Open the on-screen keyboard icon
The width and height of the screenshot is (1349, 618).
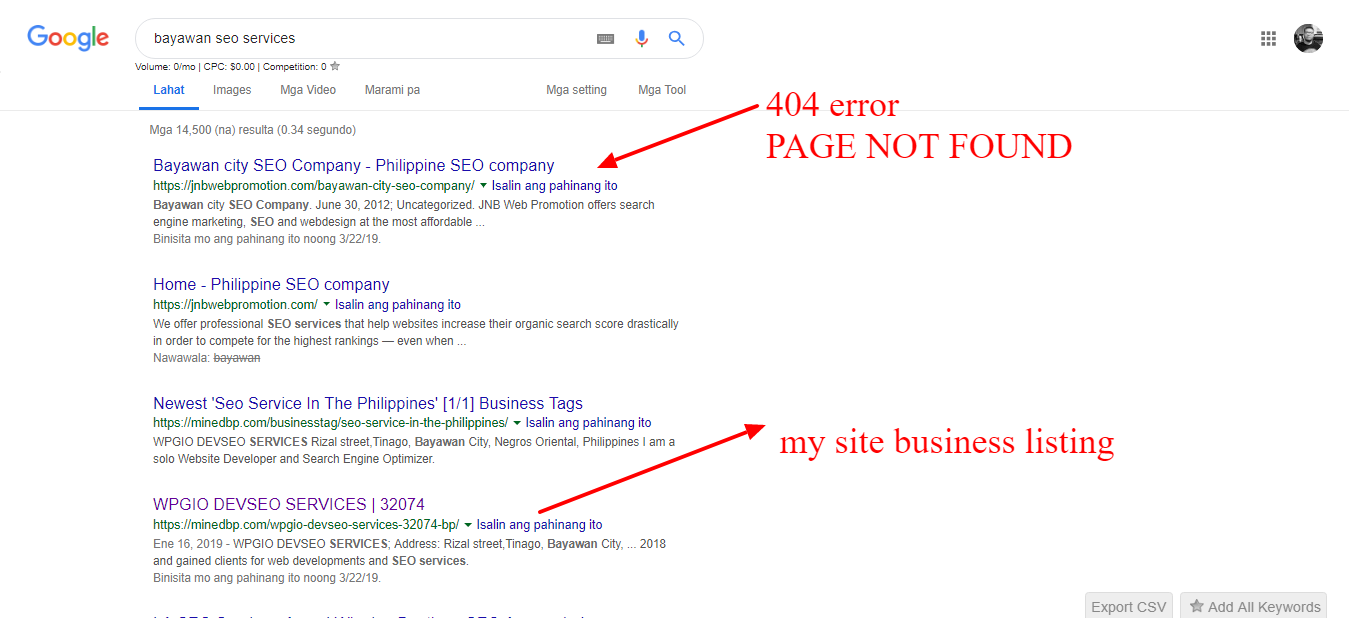tap(606, 39)
